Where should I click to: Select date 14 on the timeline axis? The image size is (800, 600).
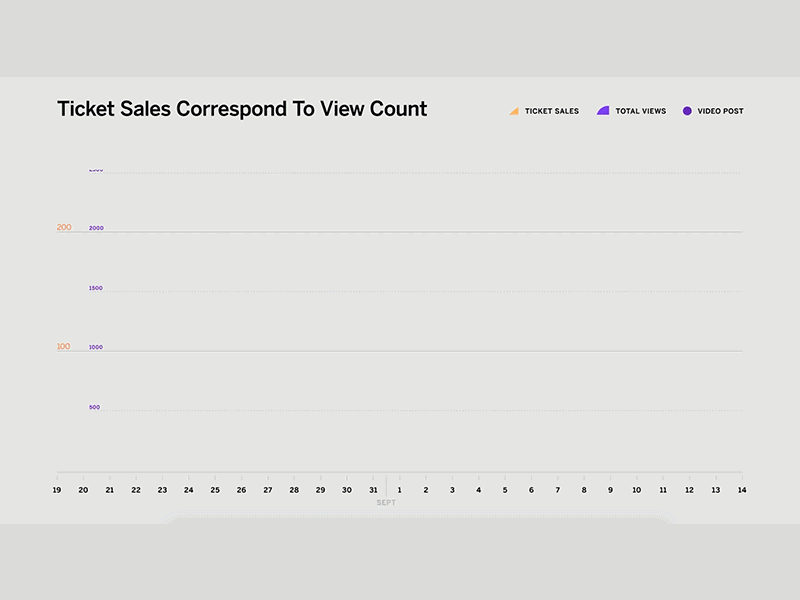tap(742, 490)
